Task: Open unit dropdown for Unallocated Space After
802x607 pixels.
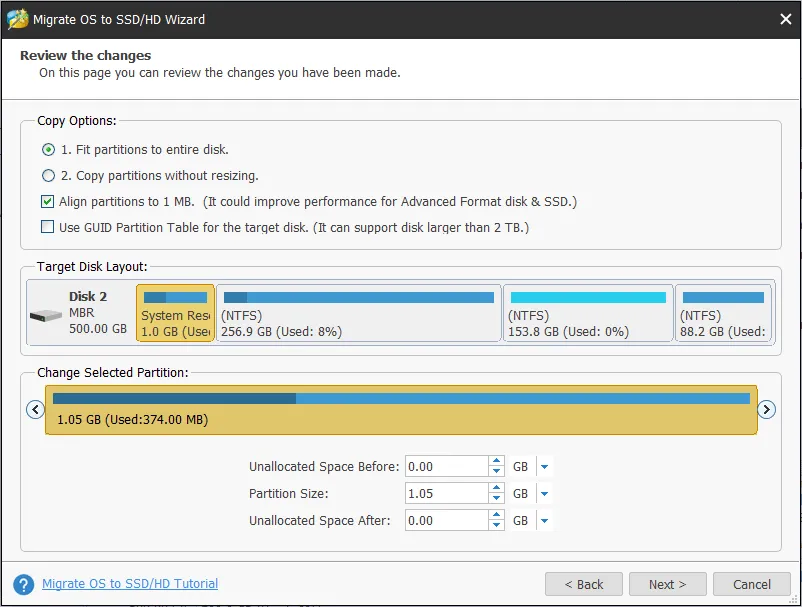Action: (544, 521)
